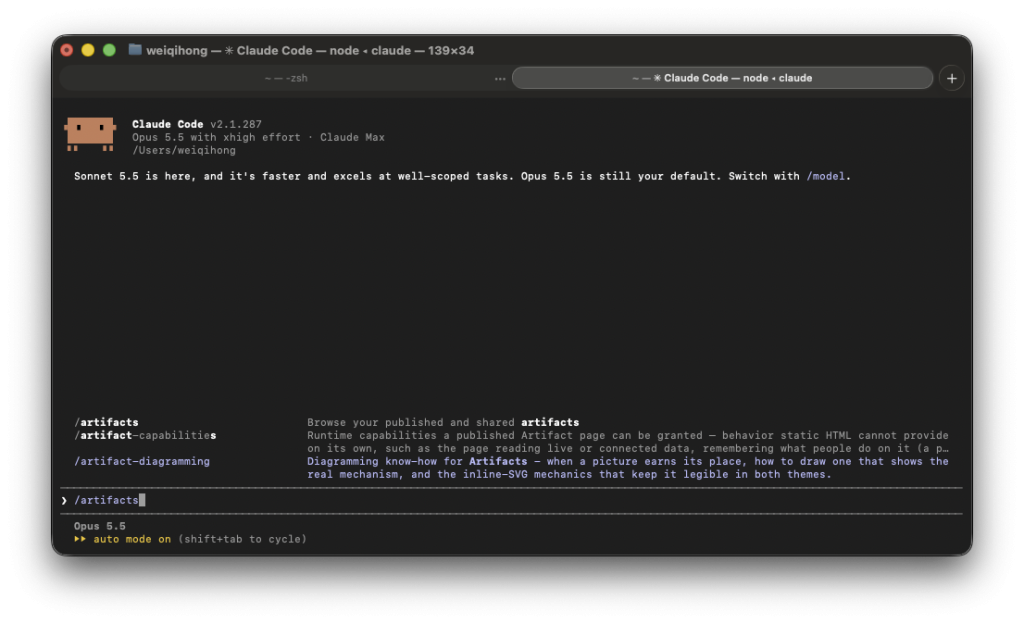Click the three-dot tab overflow indicator

[x=500, y=78]
